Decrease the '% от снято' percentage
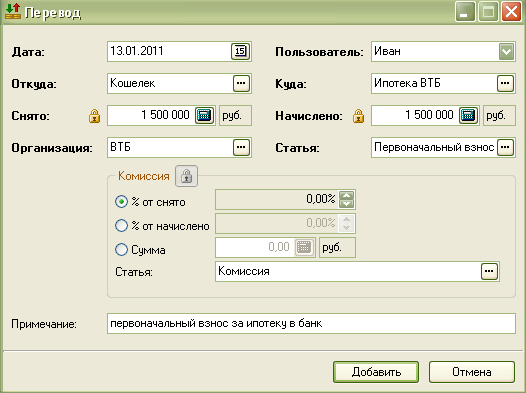Image resolution: width=526 pixels, height=393 pixels. pos(347,204)
